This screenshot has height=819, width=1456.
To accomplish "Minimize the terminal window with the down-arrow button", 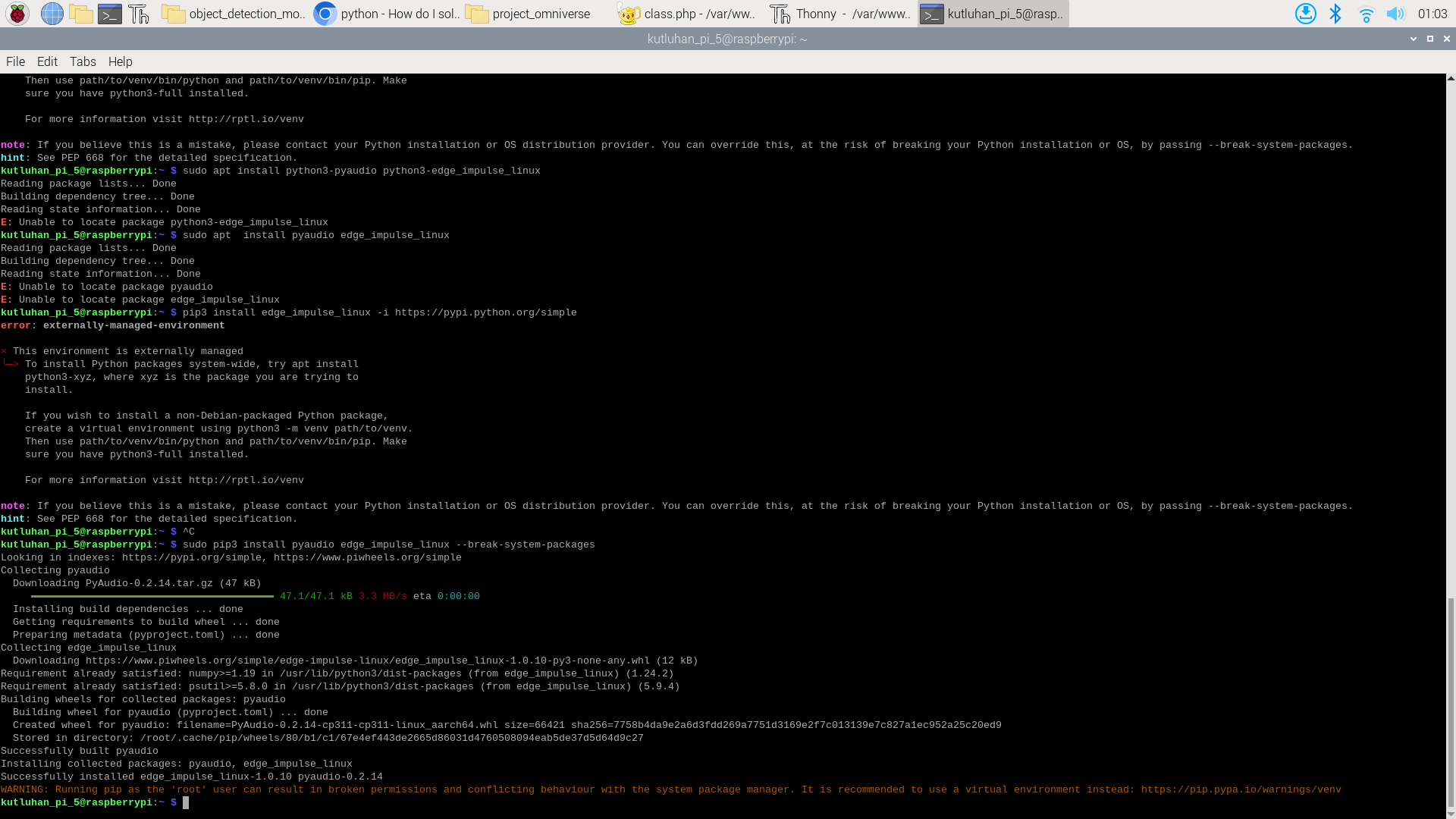I will point(1414,39).
